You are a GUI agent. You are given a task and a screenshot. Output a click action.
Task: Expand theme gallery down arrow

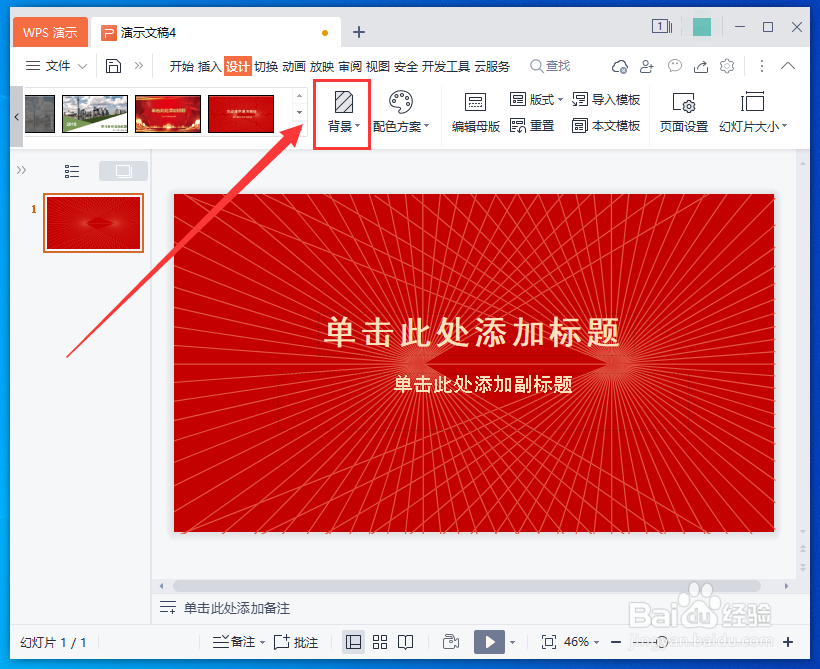299,112
